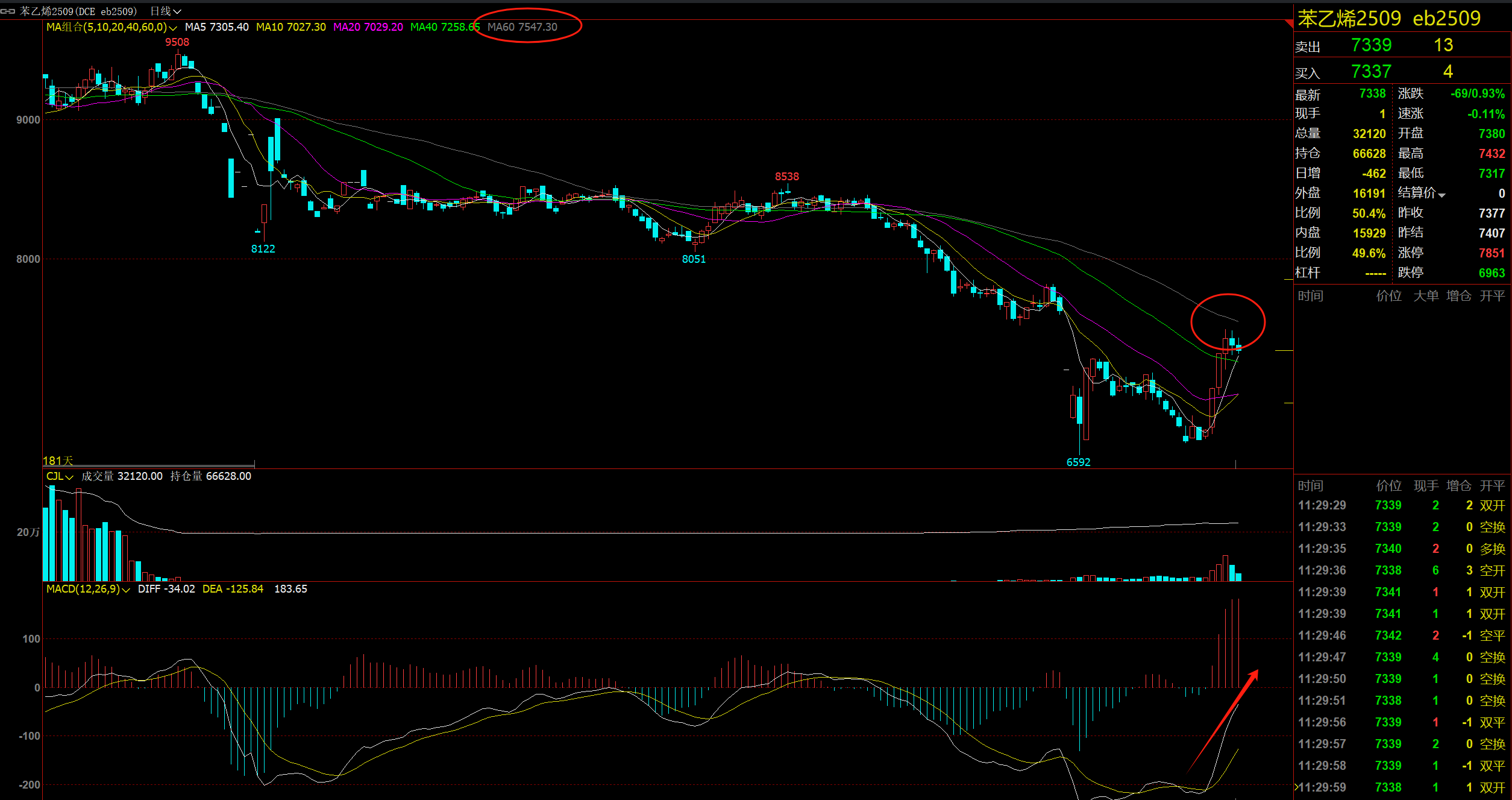
Task: Select the 11:29:51 空换 trade row
Action: click(x=1402, y=701)
